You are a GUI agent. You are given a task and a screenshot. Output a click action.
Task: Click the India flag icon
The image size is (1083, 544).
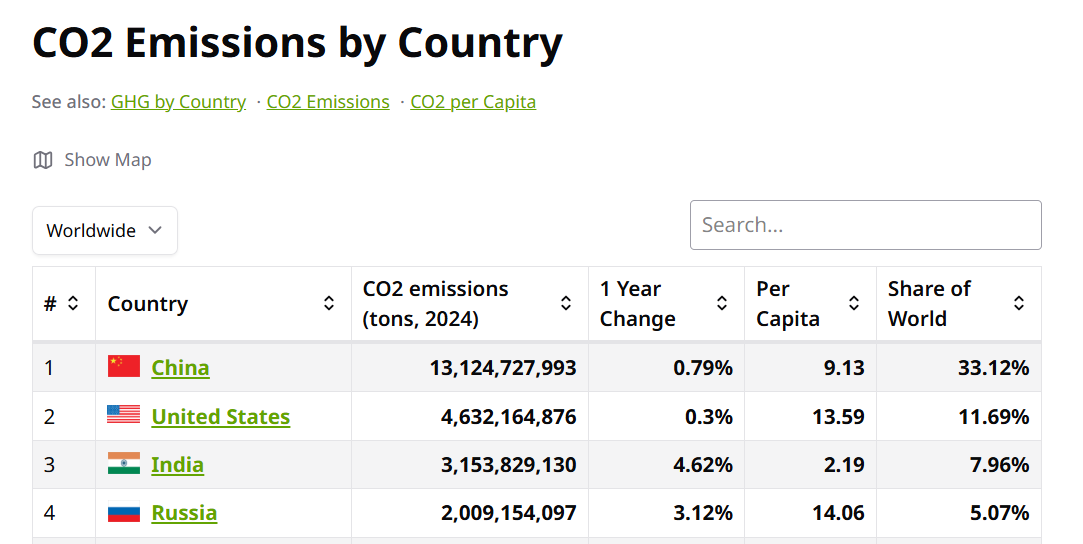click(124, 463)
